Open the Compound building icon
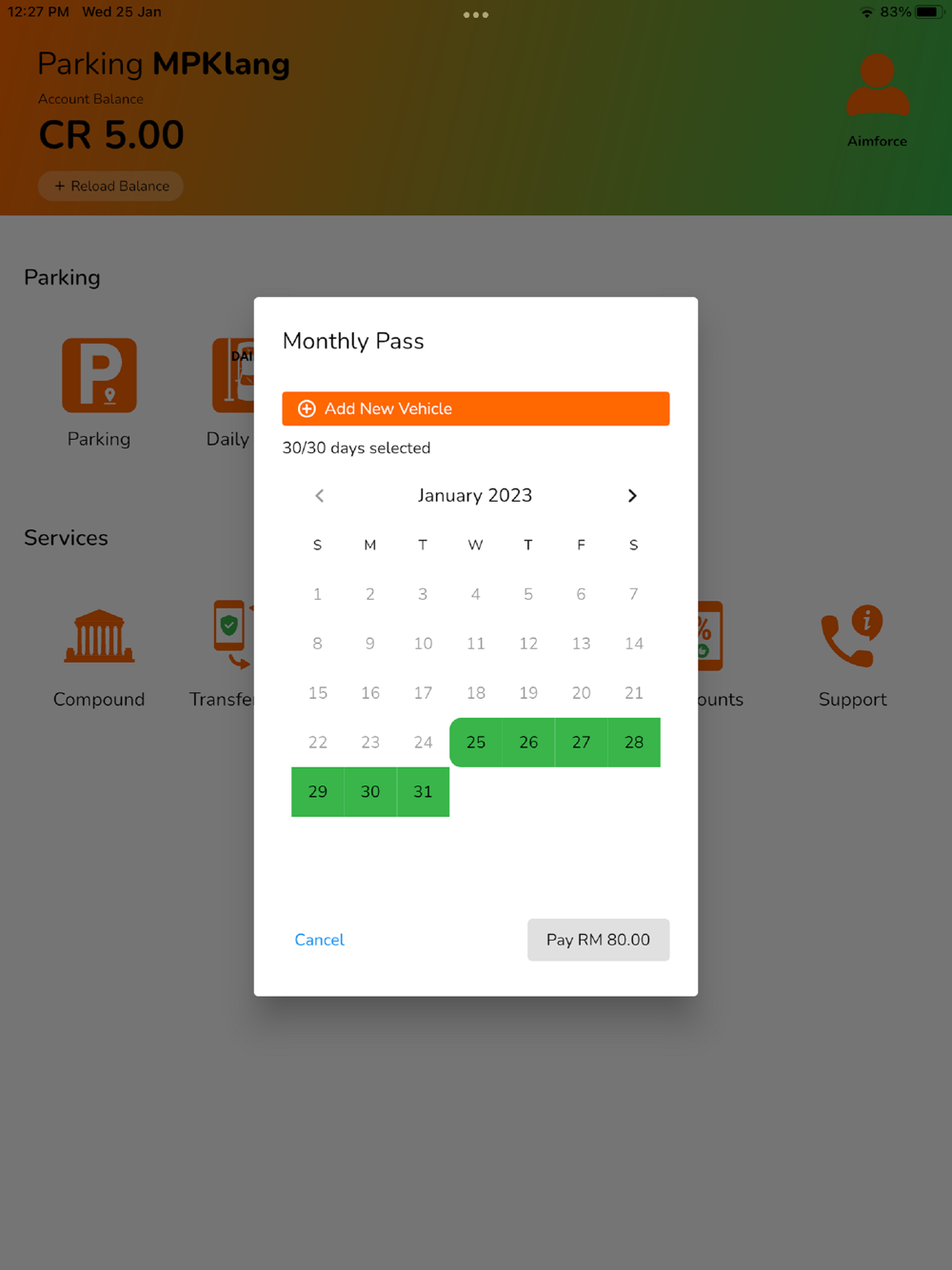 99,636
